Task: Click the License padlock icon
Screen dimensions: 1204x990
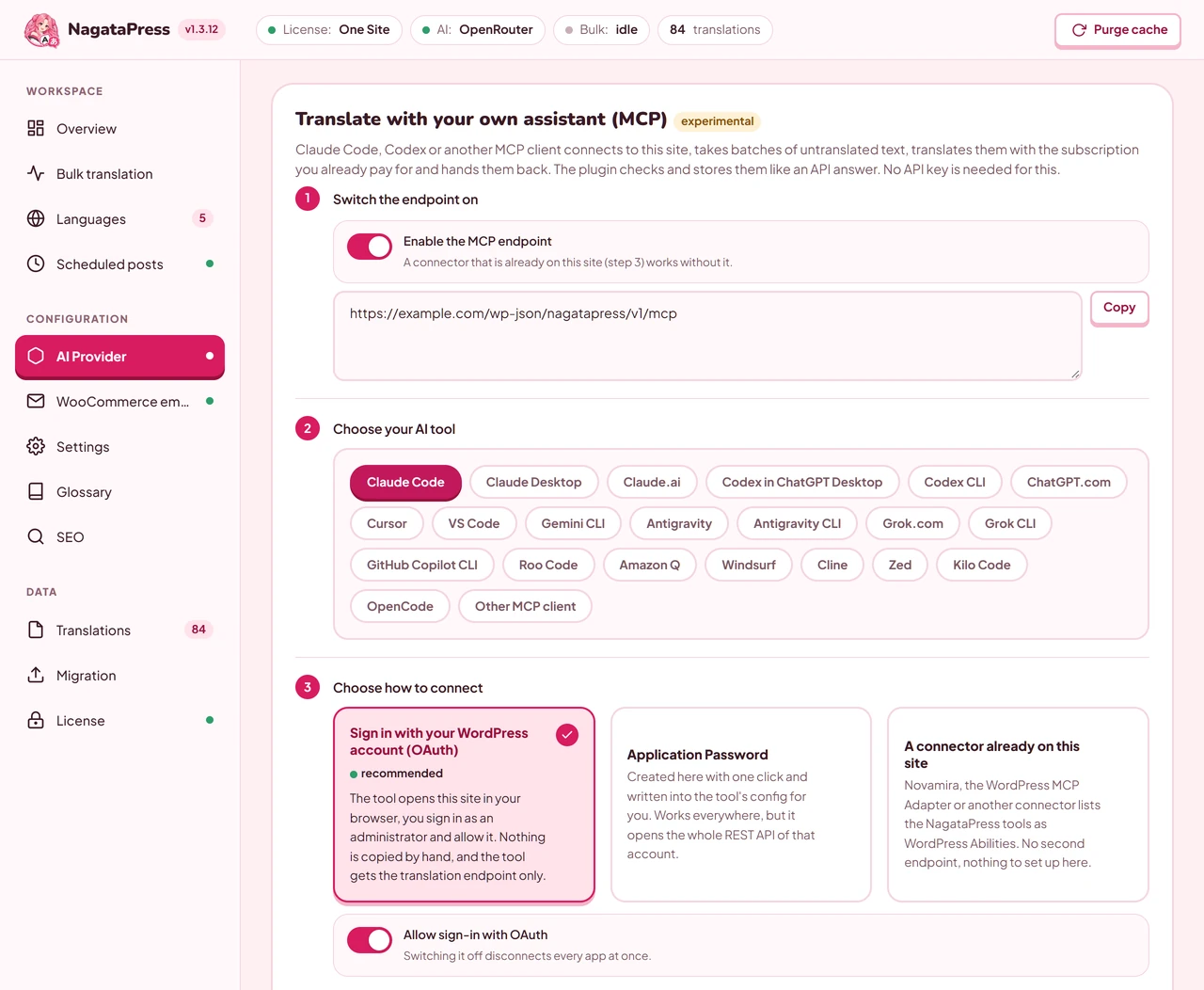Action: (36, 720)
